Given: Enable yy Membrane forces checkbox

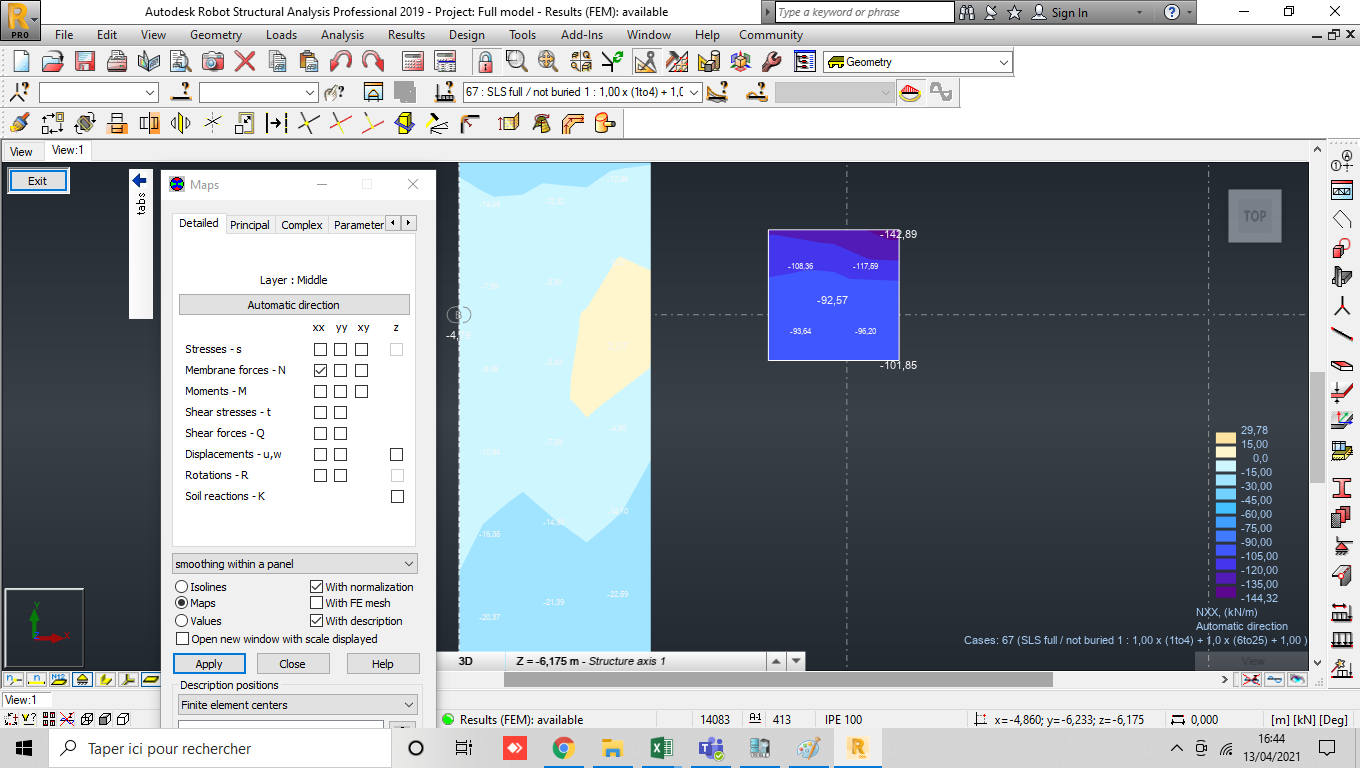Looking at the screenshot, I should point(341,370).
